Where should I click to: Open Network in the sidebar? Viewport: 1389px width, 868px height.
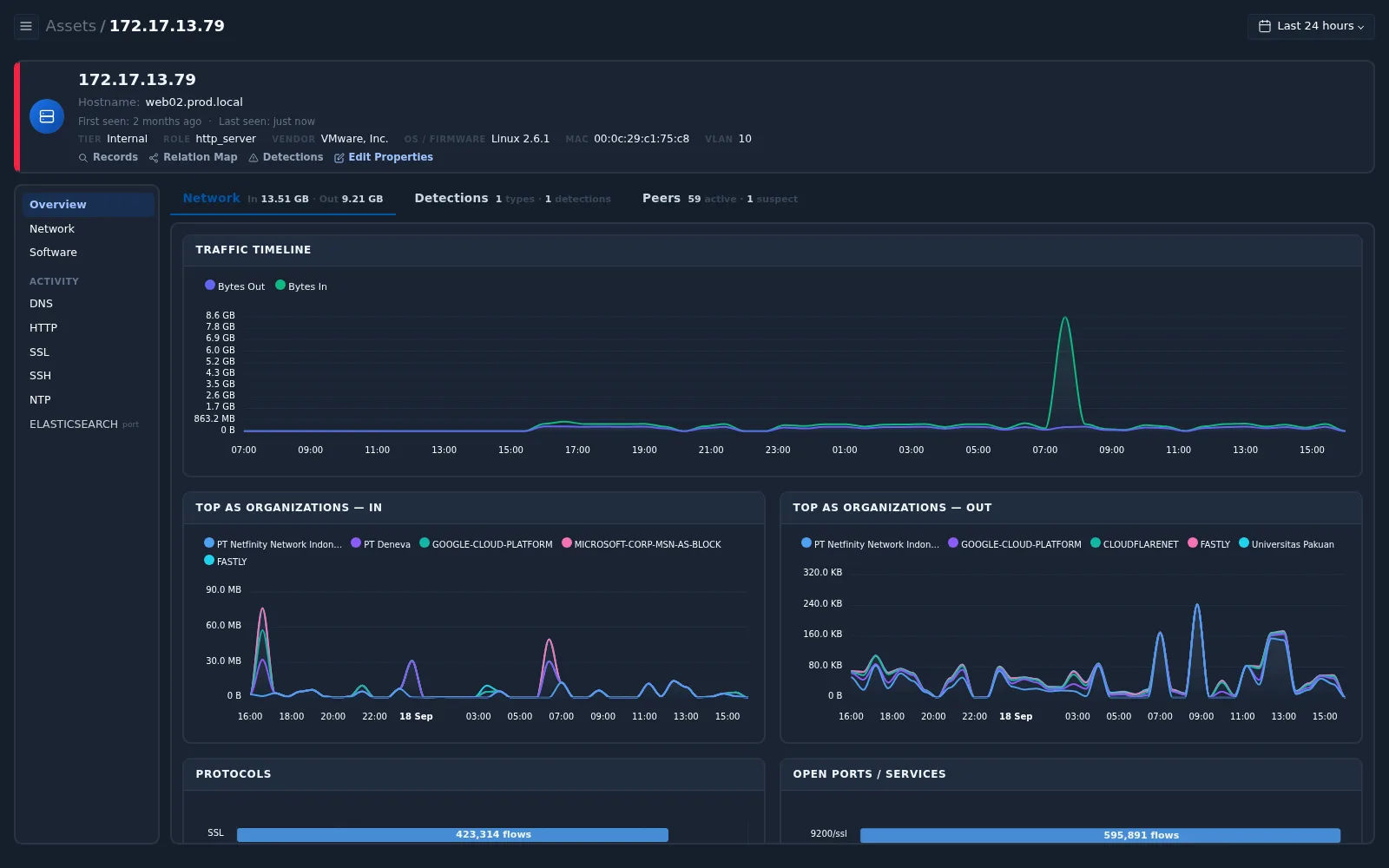point(88,229)
